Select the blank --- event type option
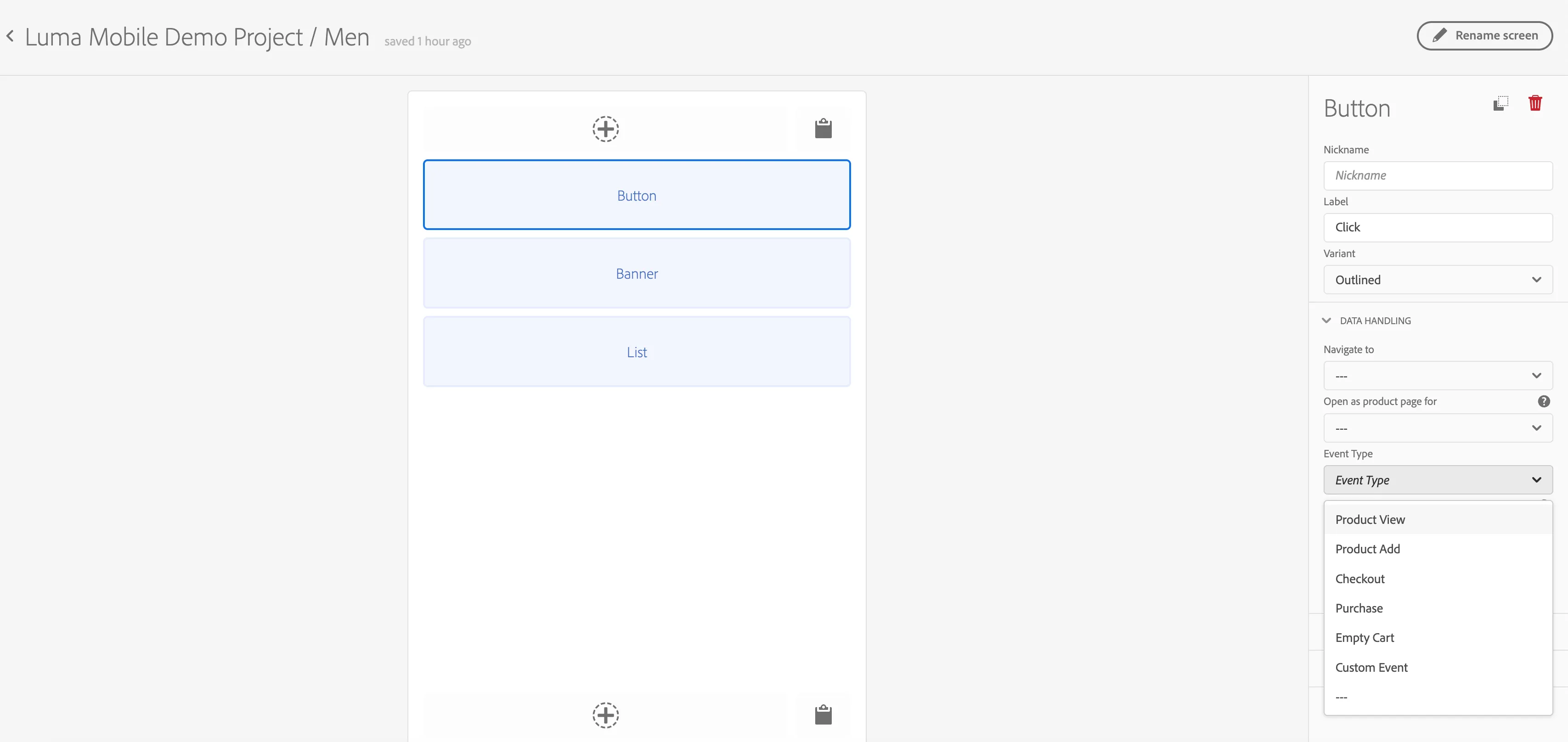The width and height of the screenshot is (1568, 742). click(1438, 697)
